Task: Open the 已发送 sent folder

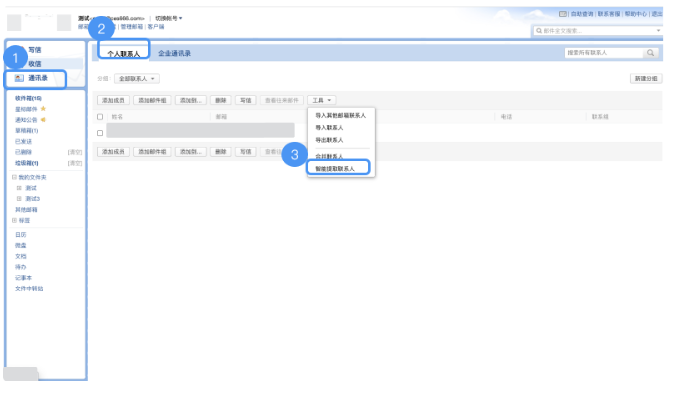Action: pos(24,141)
